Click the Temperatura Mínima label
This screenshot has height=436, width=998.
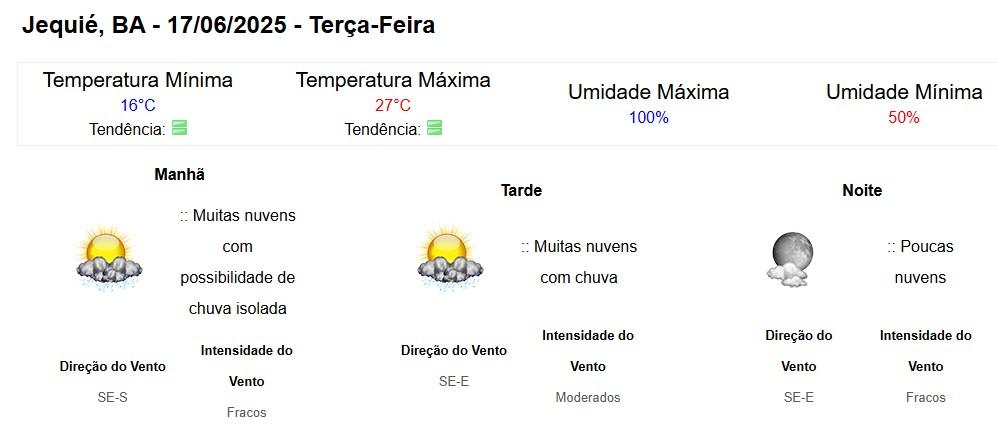[138, 80]
